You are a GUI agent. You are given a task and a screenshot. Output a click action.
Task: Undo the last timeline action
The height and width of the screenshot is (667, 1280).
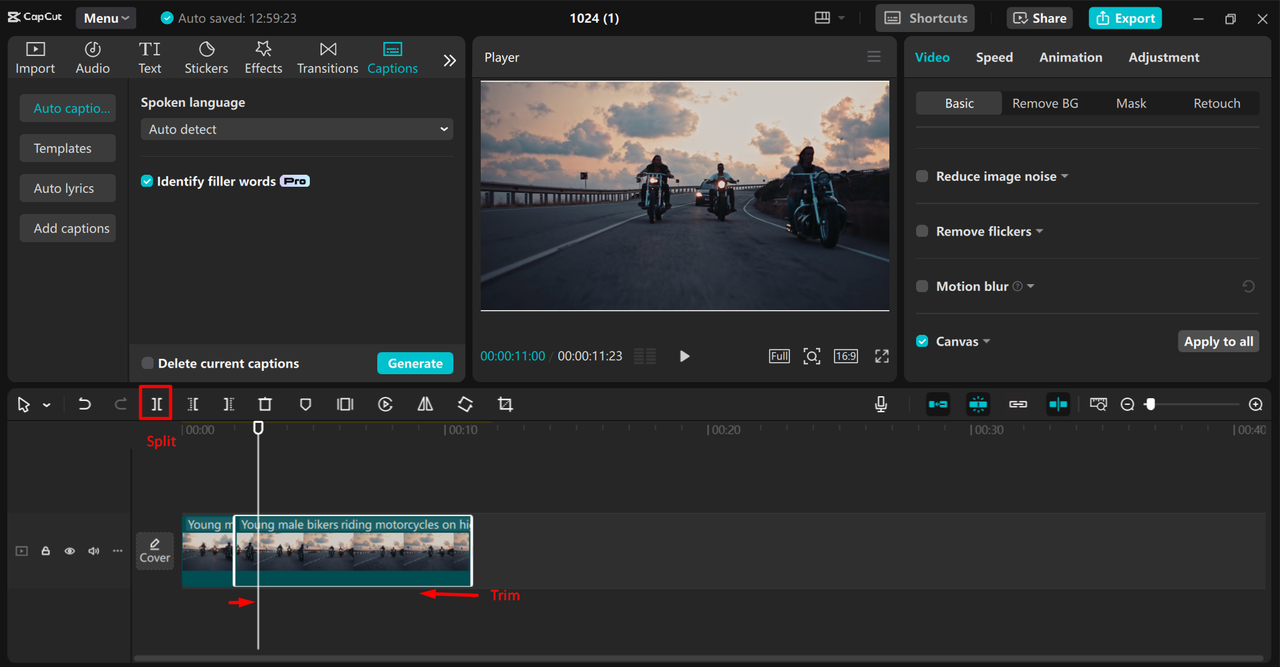click(85, 404)
